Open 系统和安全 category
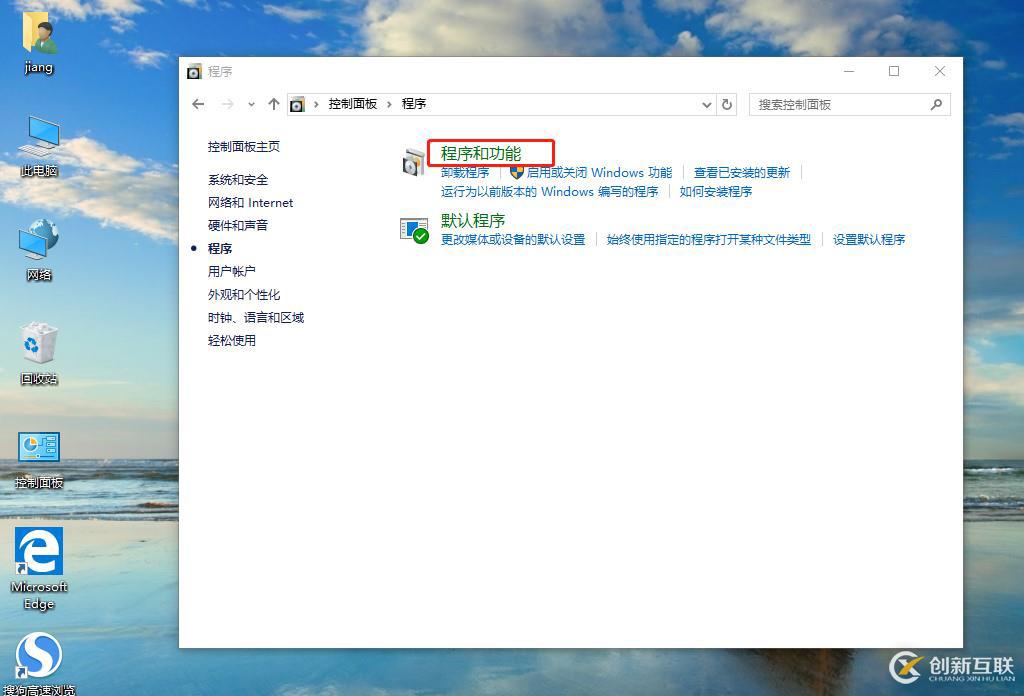This screenshot has width=1024, height=696. click(238, 180)
